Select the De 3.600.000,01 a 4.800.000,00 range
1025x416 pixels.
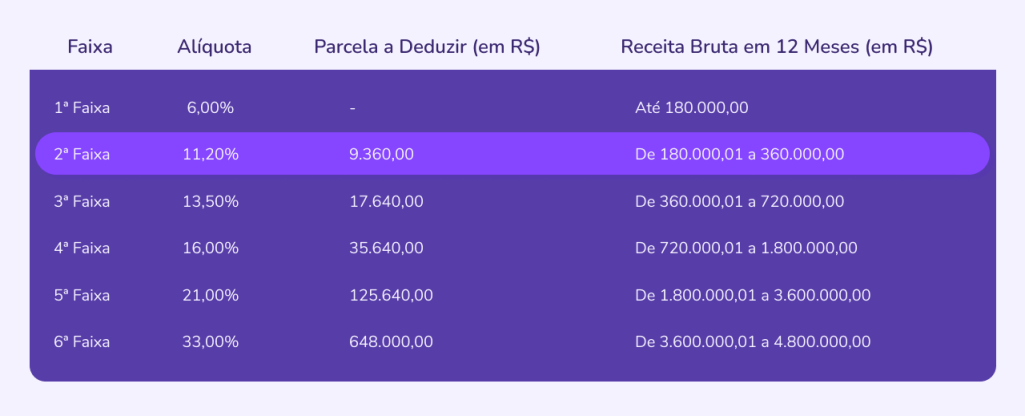[x=752, y=342]
